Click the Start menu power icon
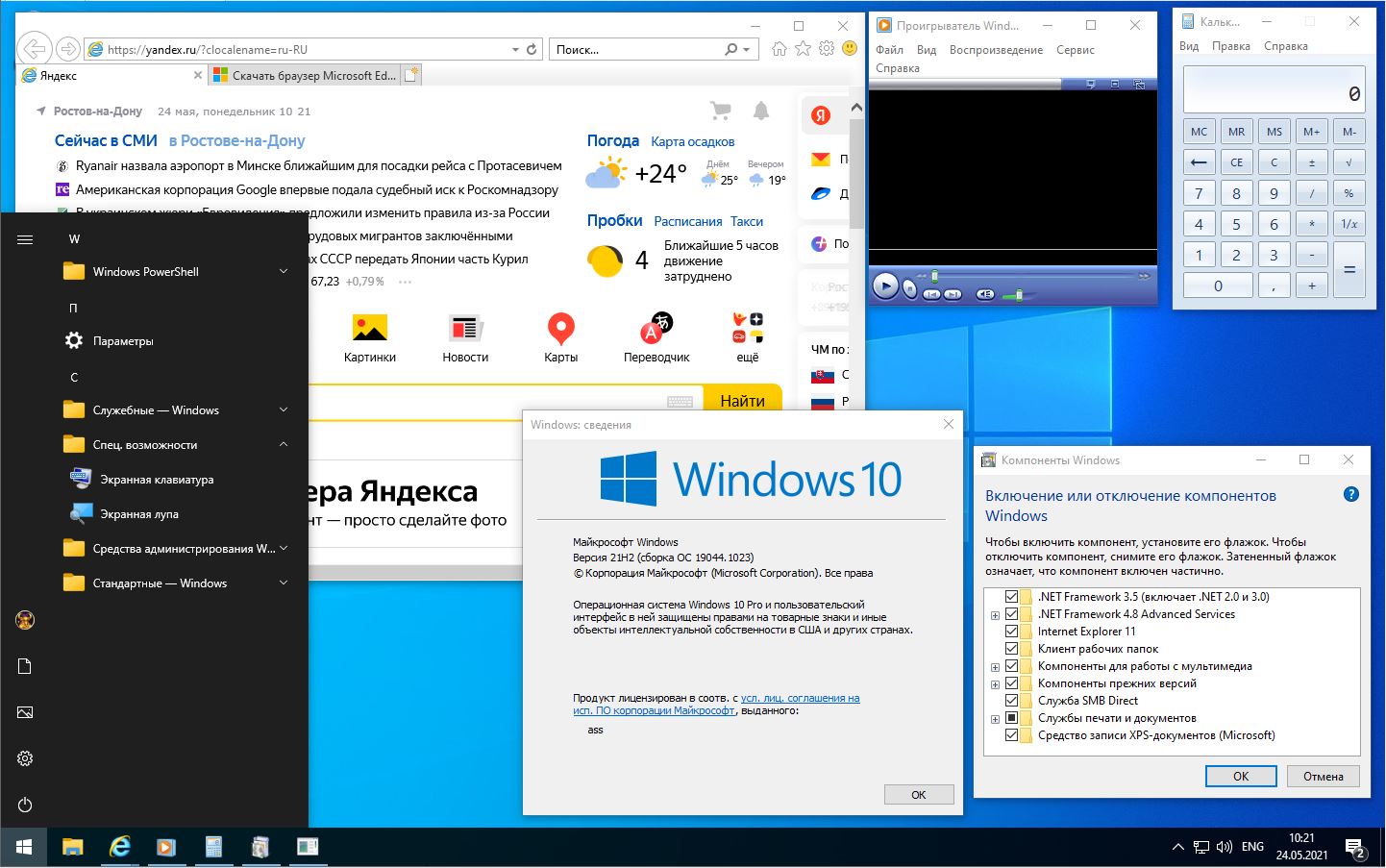The width and height of the screenshot is (1386, 868). (x=25, y=805)
